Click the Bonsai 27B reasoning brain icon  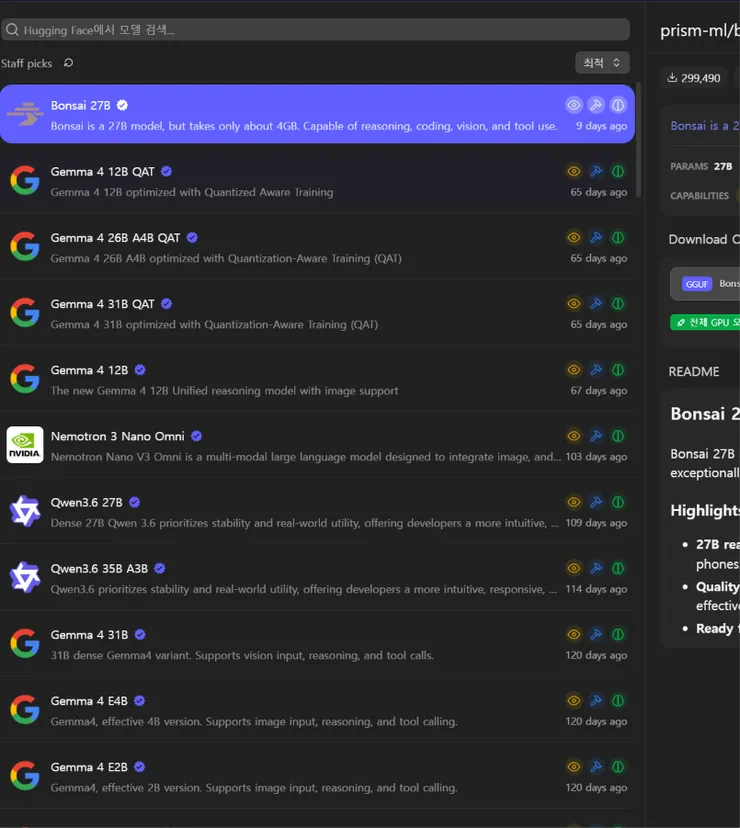617,105
